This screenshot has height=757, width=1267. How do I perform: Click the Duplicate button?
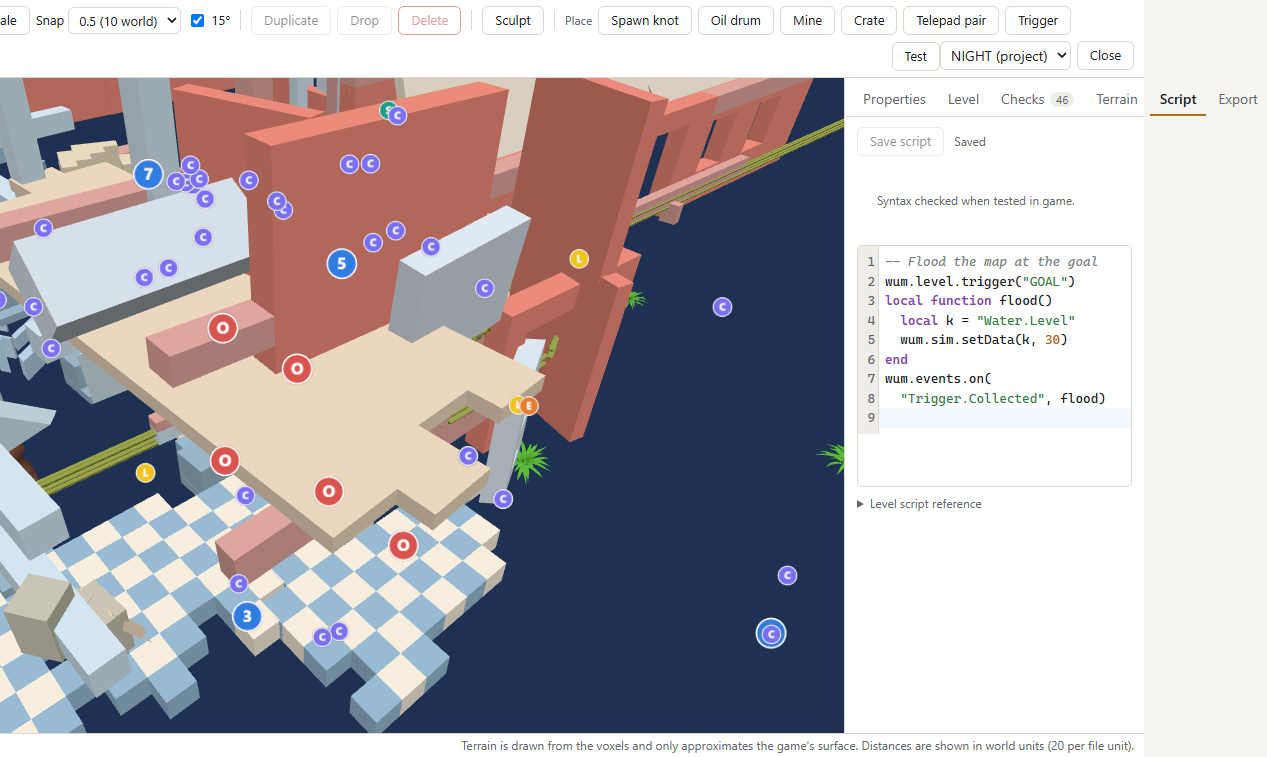click(291, 20)
